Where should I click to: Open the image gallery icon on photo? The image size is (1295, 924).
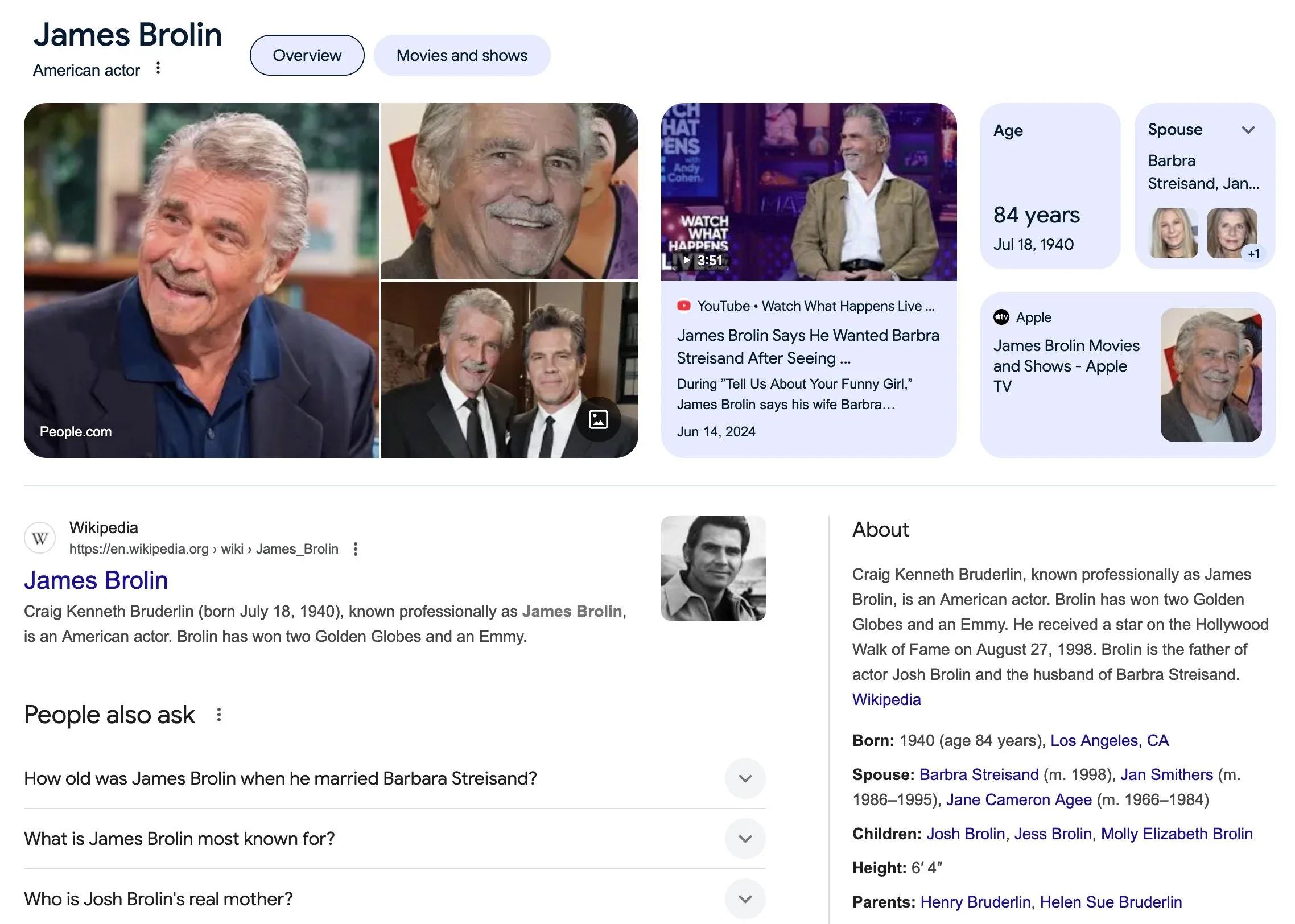(598, 419)
